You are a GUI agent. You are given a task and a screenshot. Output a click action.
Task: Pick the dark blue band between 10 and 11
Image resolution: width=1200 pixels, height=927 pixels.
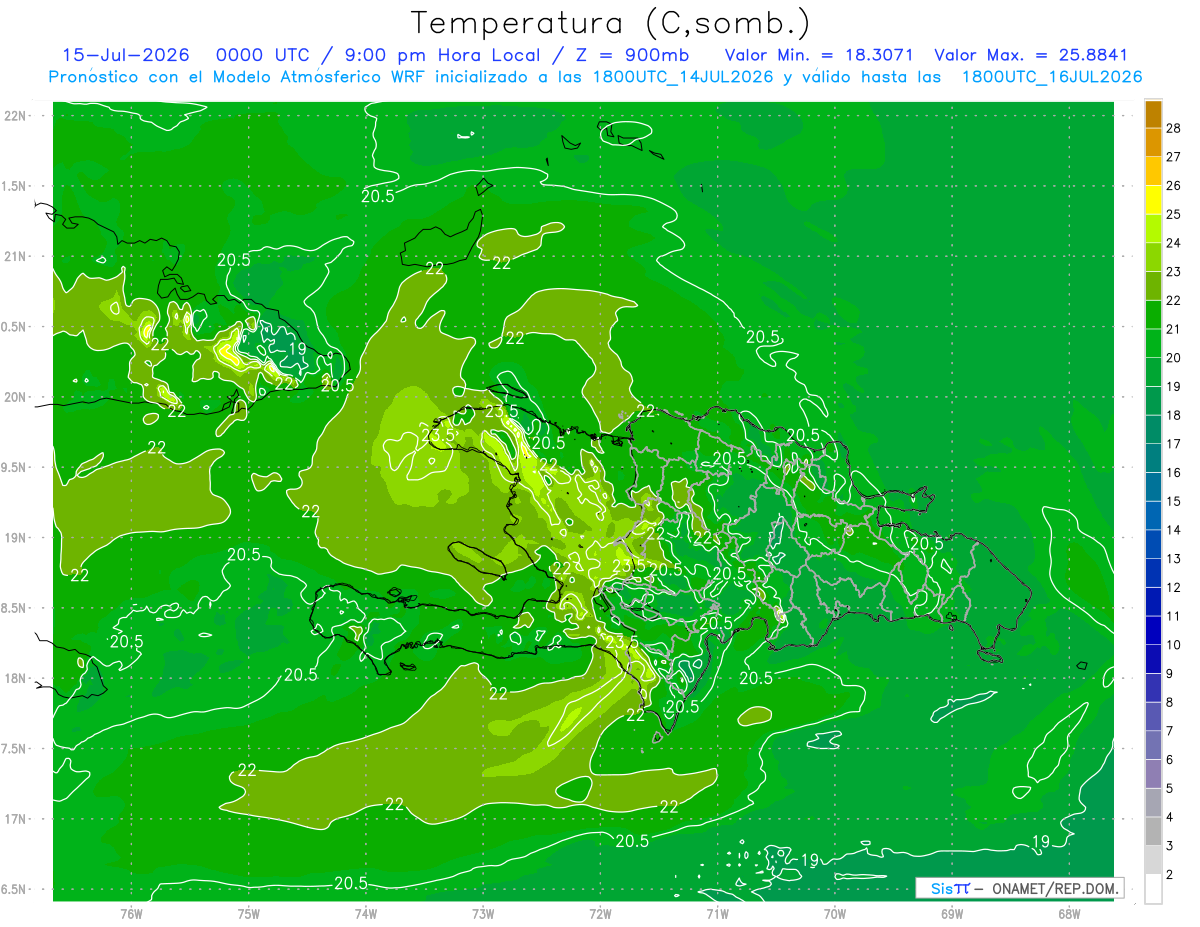point(1153,631)
